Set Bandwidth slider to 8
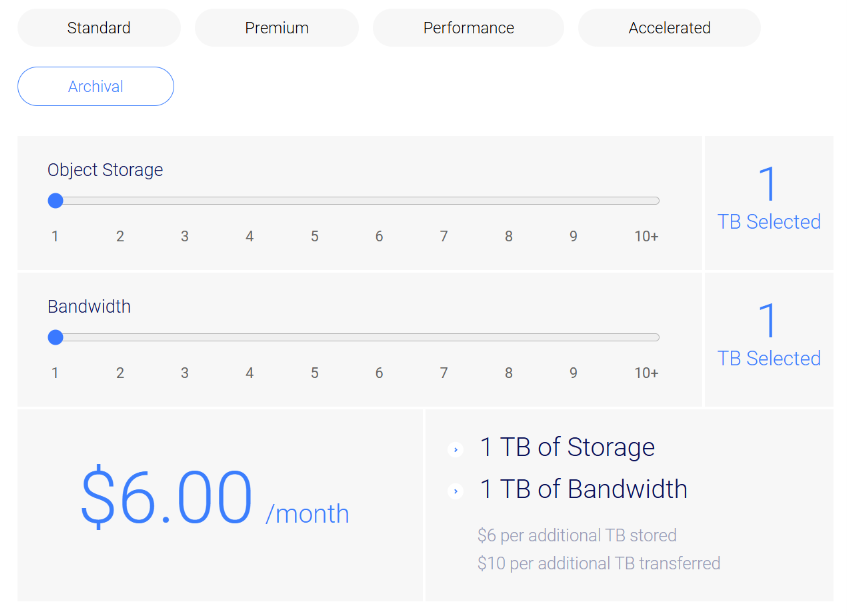This screenshot has height=616, width=847. tap(509, 338)
